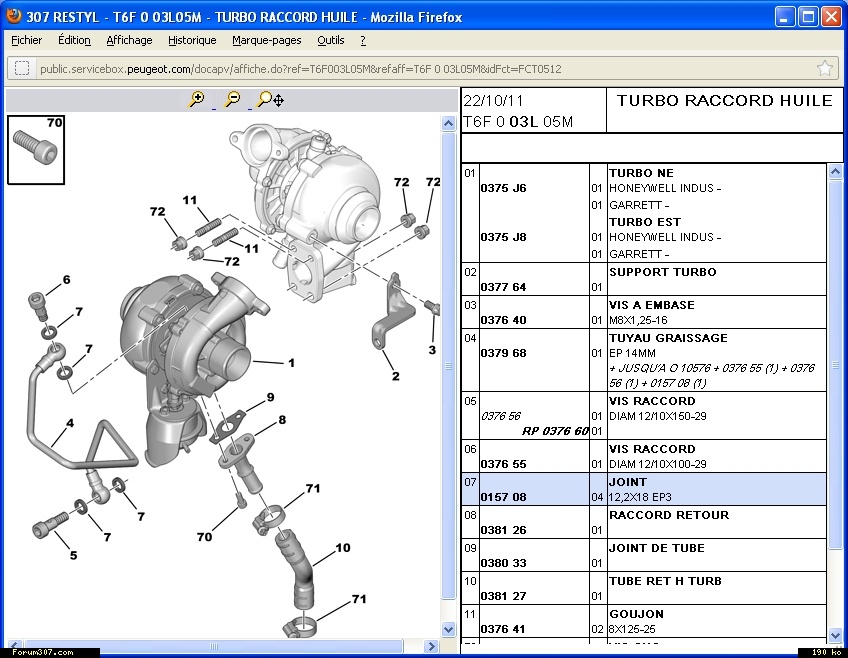Open the Marque-pages menu
Image resolution: width=848 pixels, height=658 pixels.
tap(266, 41)
